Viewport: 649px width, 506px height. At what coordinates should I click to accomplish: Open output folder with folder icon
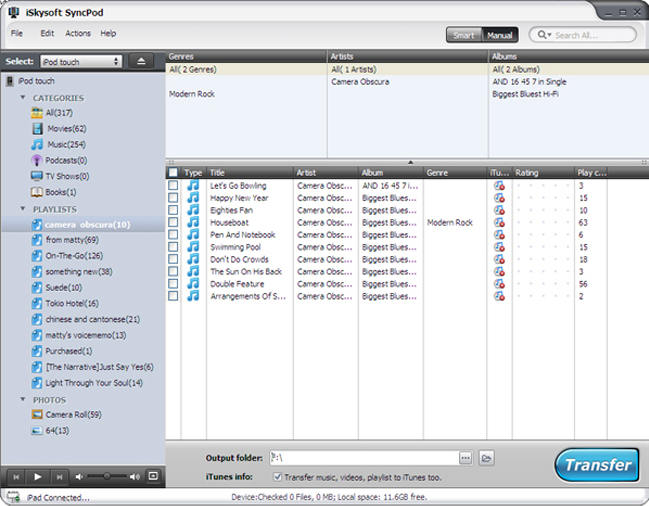pos(486,458)
